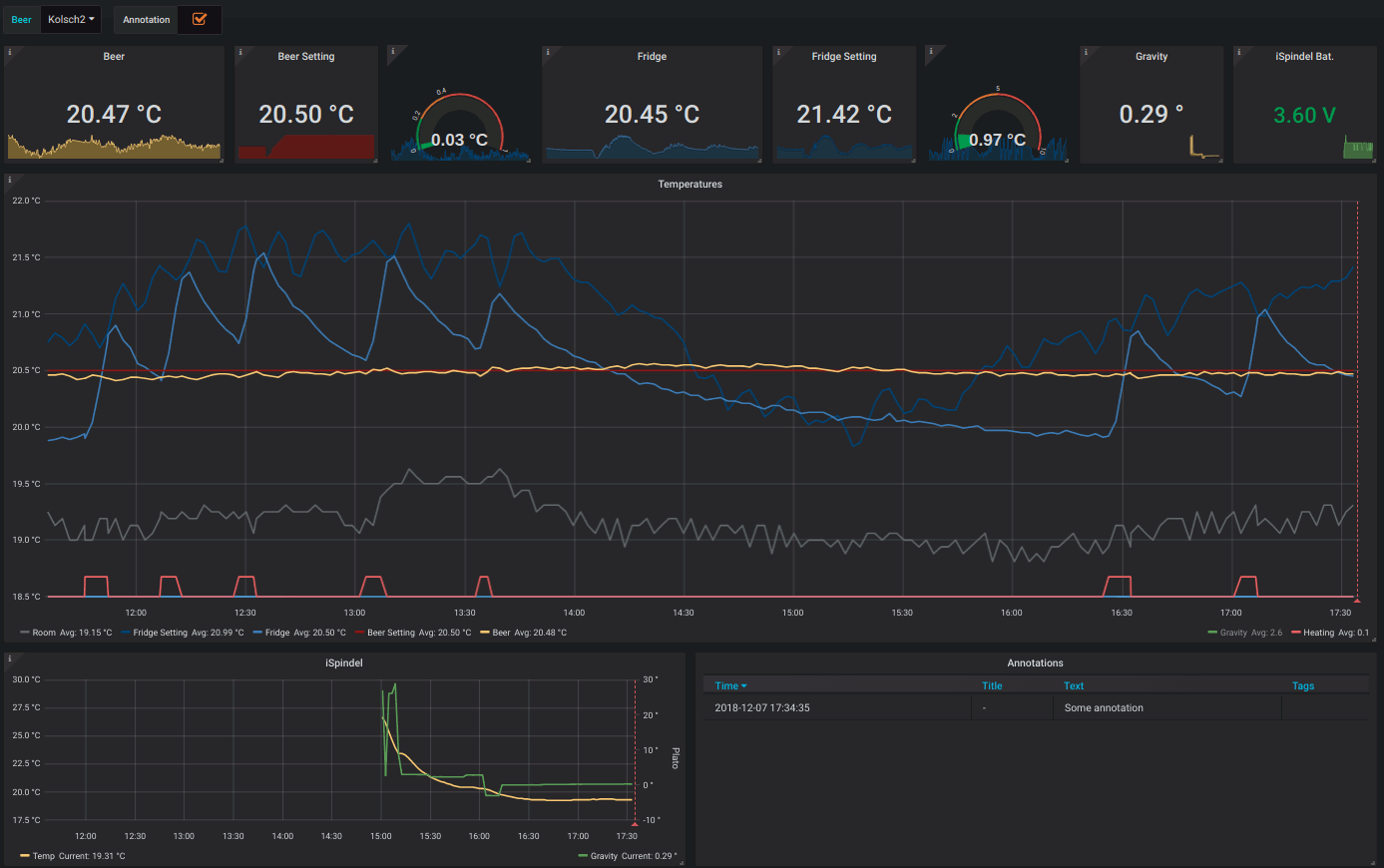Image resolution: width=1384 pixels, height=868 pixels.
Task: Open the Kolsch2 beer variable dropdown
Action: (x=71, y=19)
